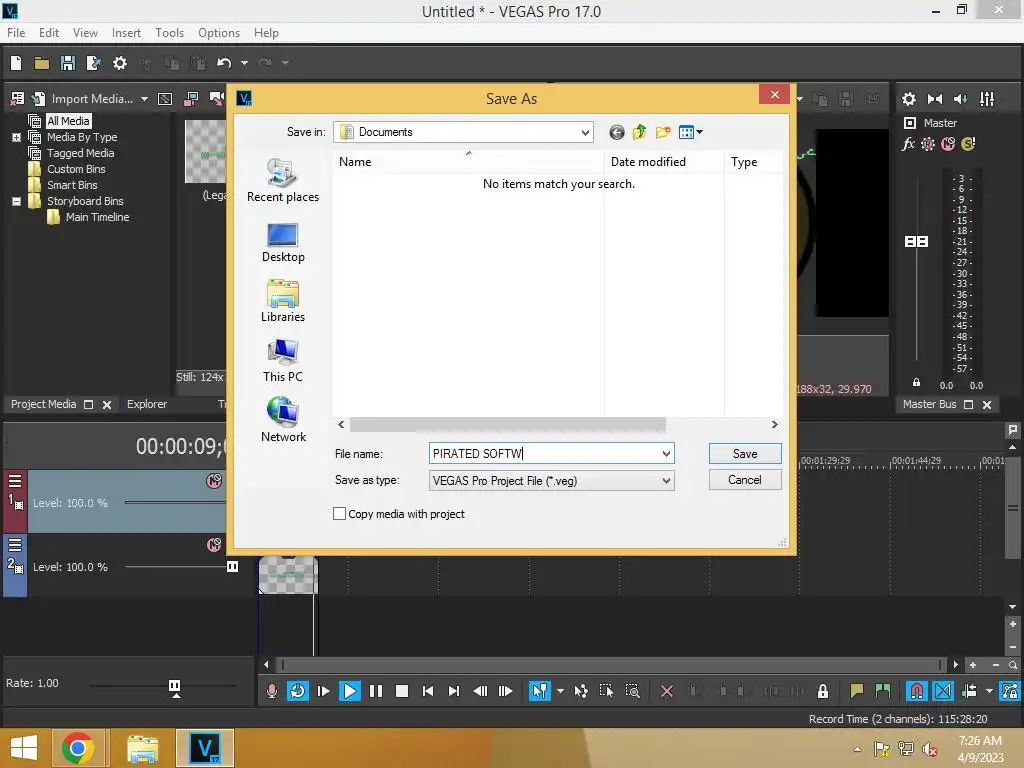Collapse the Storyboard Bins tree node
The width and height of the screenshot is (1024, 768).
pyautogui.click(x=16, y=202)
